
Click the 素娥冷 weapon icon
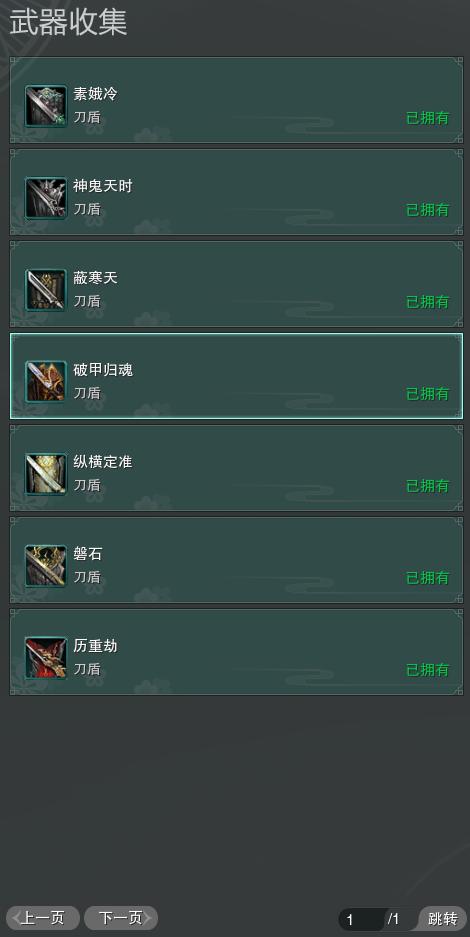(x=46, y=106)
